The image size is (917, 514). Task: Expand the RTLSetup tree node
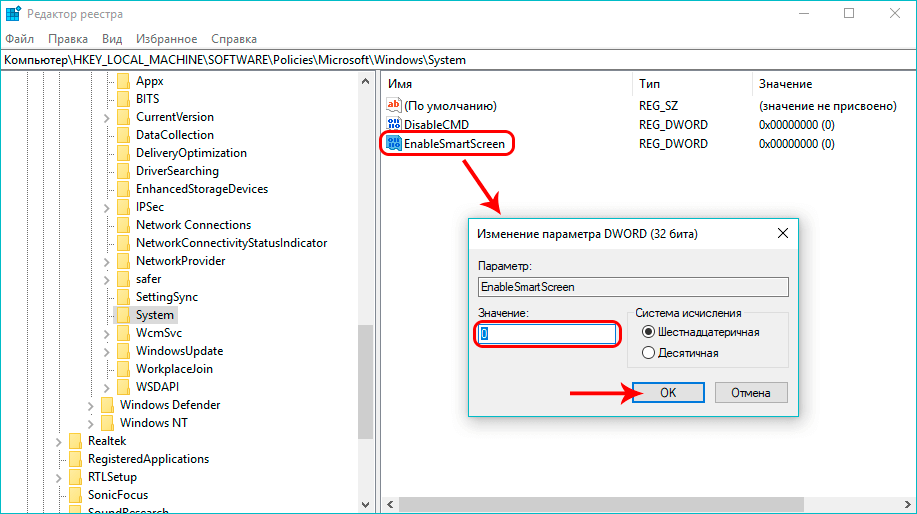[x=58, y=478]
